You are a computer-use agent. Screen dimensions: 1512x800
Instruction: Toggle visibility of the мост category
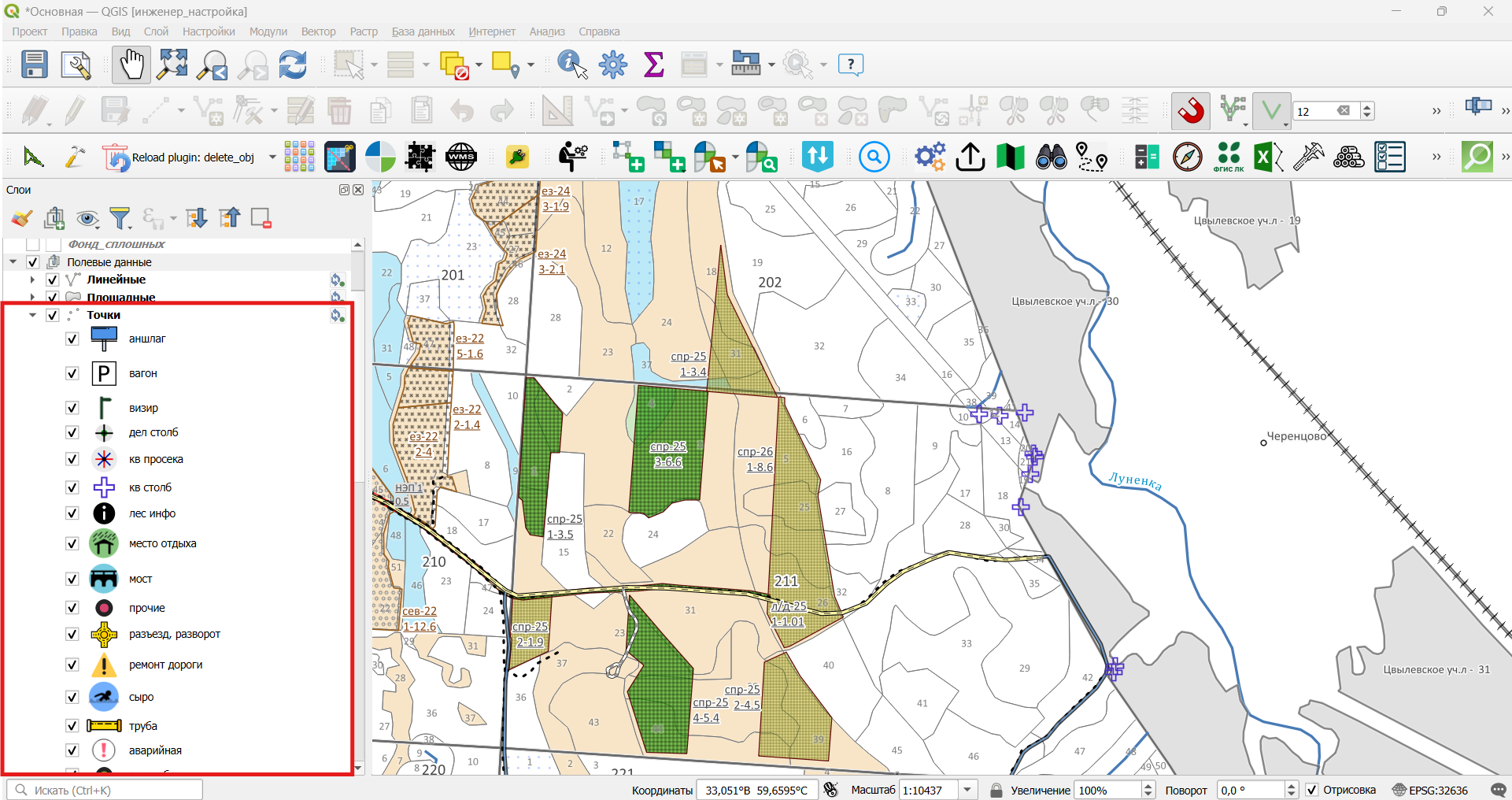point(72,579)
